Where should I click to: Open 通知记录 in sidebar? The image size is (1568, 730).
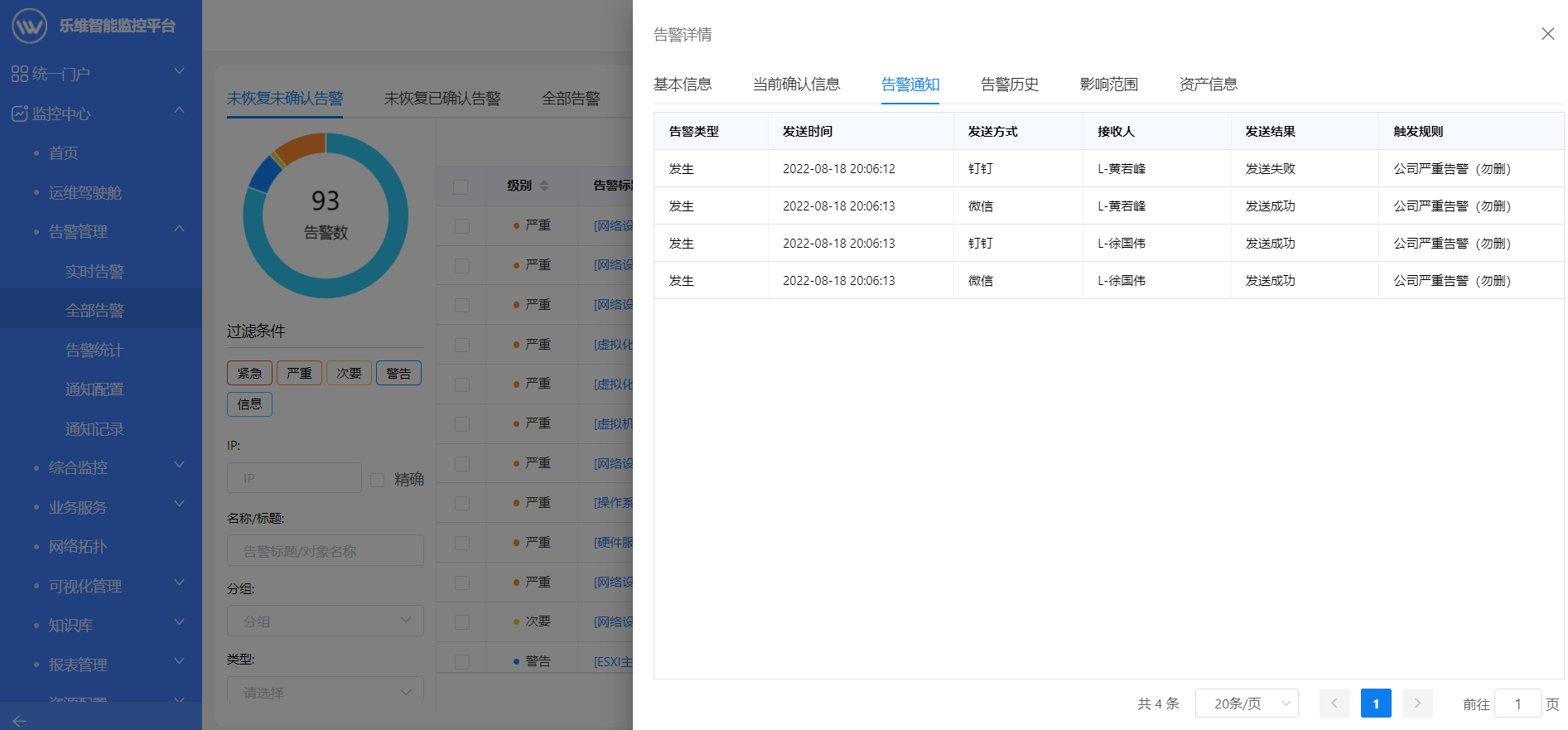94,429
